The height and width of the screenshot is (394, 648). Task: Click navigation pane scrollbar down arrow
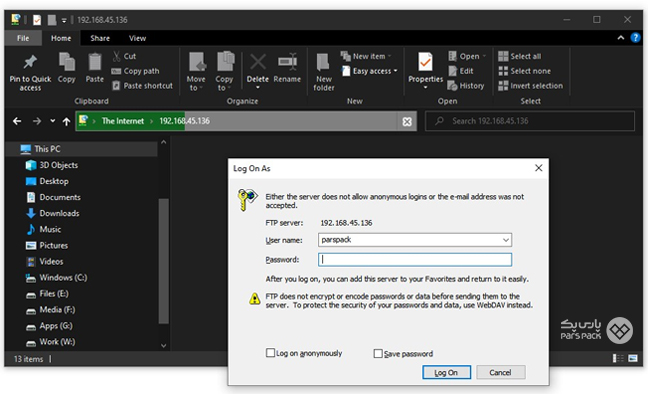pos(164,346)
